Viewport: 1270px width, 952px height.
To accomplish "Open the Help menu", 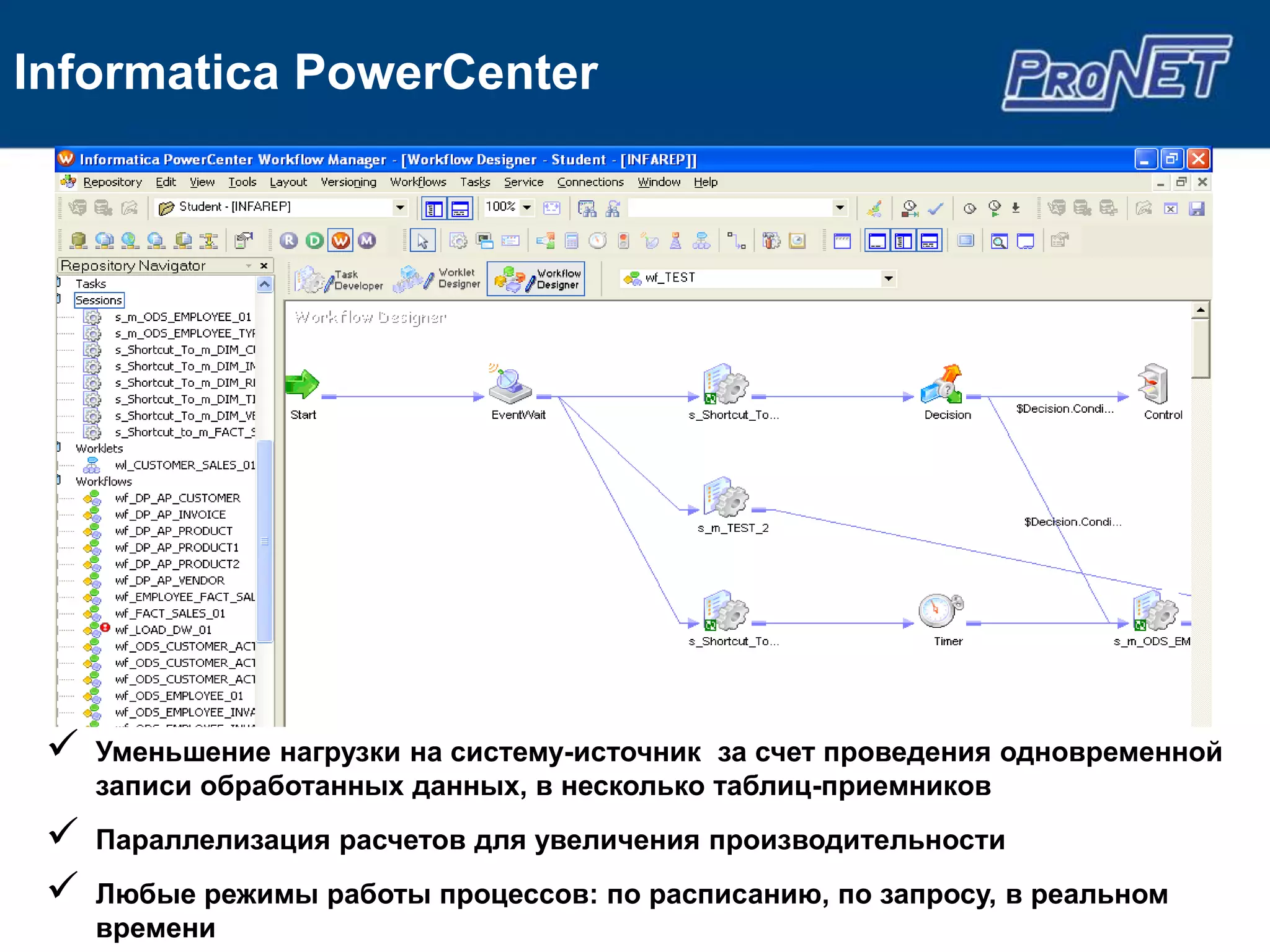I will tap(706, 182).
